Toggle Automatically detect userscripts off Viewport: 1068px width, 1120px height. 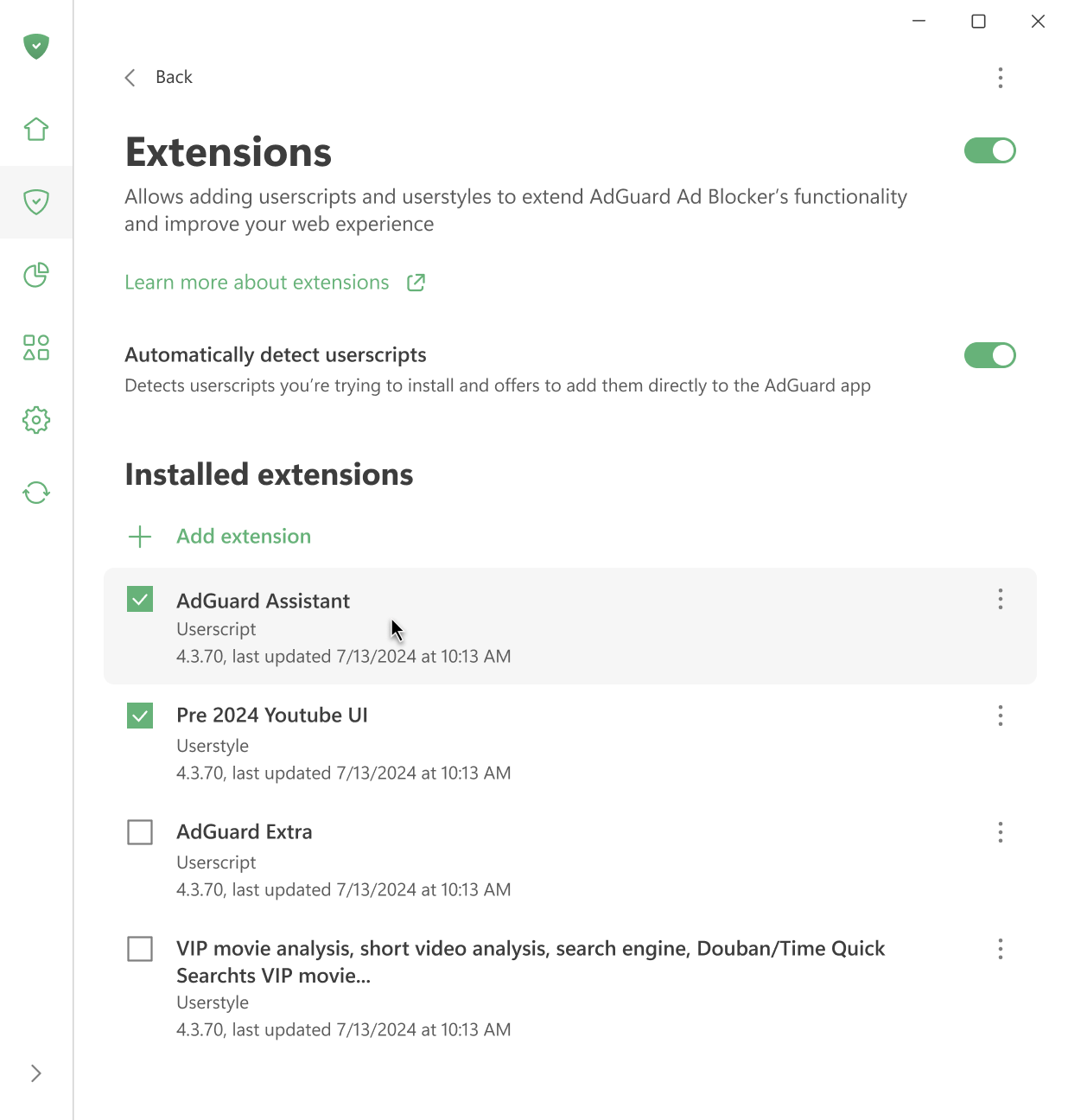click(x=989, y=354)
